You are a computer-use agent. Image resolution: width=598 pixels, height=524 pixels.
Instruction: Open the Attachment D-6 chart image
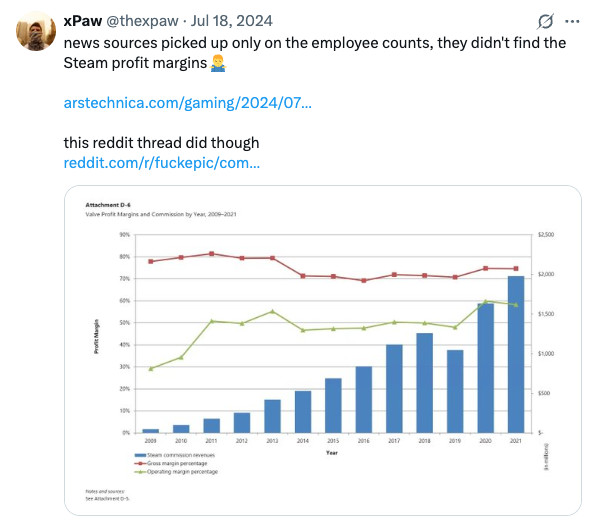coord(323,350)
